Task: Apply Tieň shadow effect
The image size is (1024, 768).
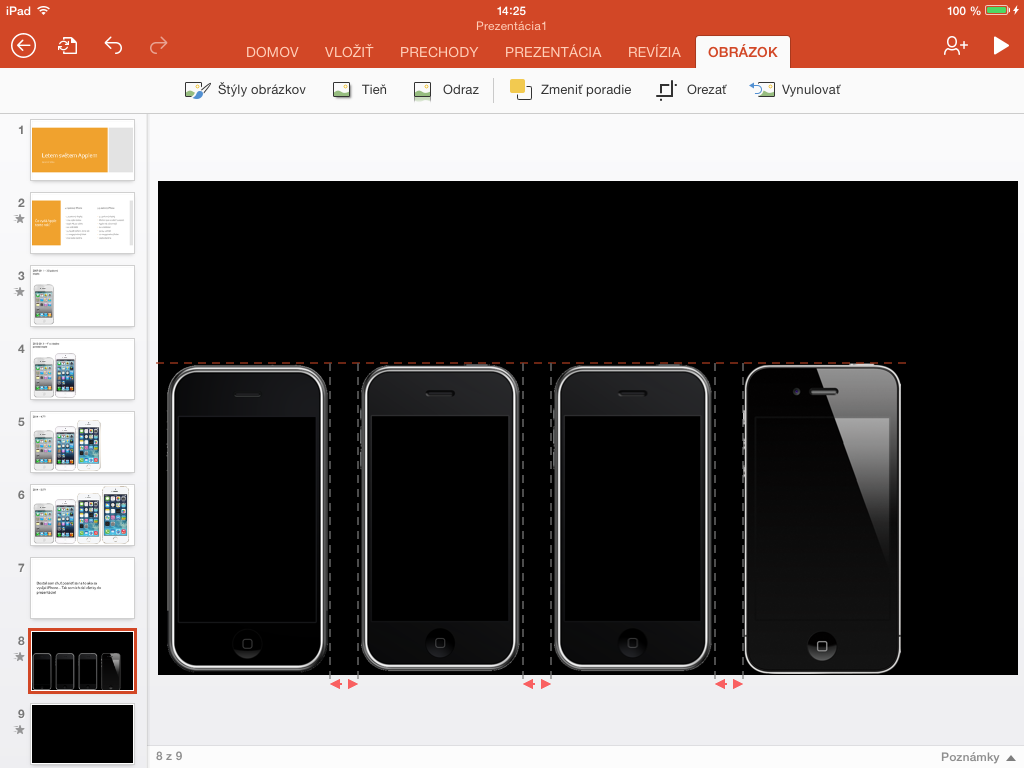Action: [360, 90]
